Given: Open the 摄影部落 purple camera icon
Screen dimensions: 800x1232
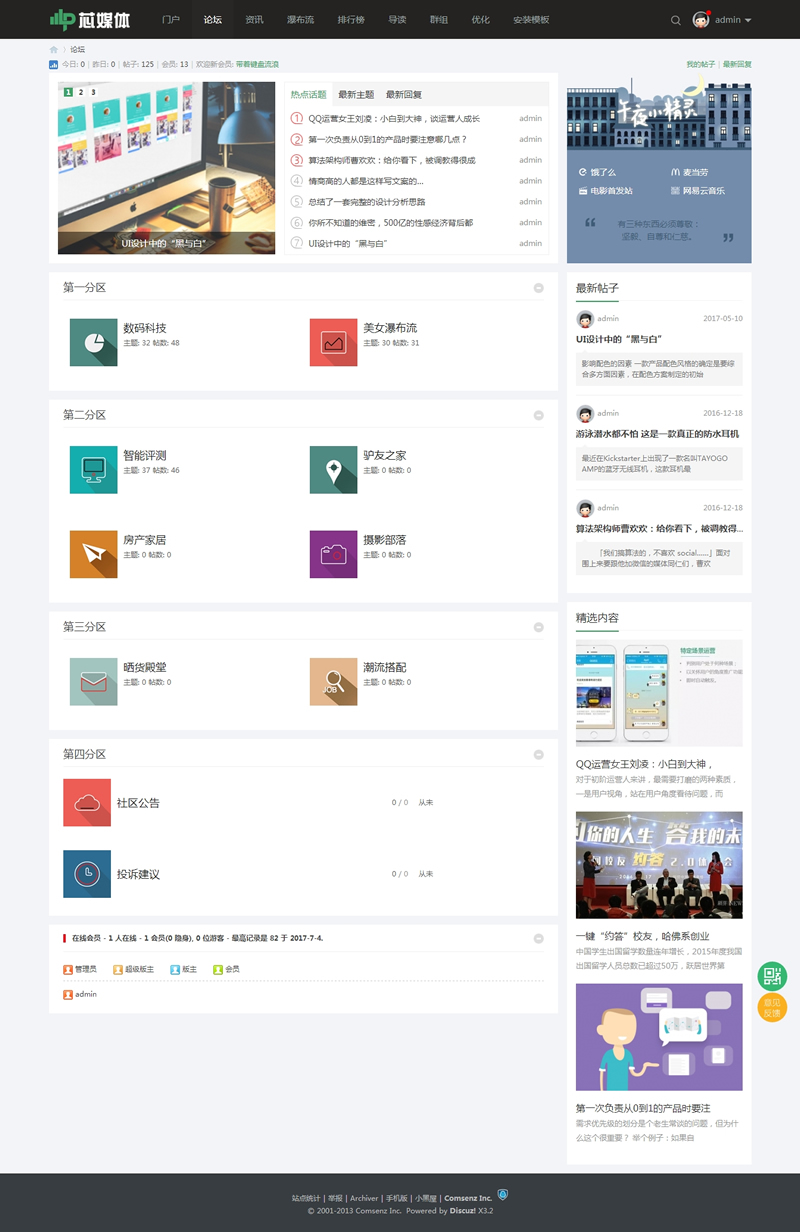Looking at the screenshot, I should (x=334, y=554).
